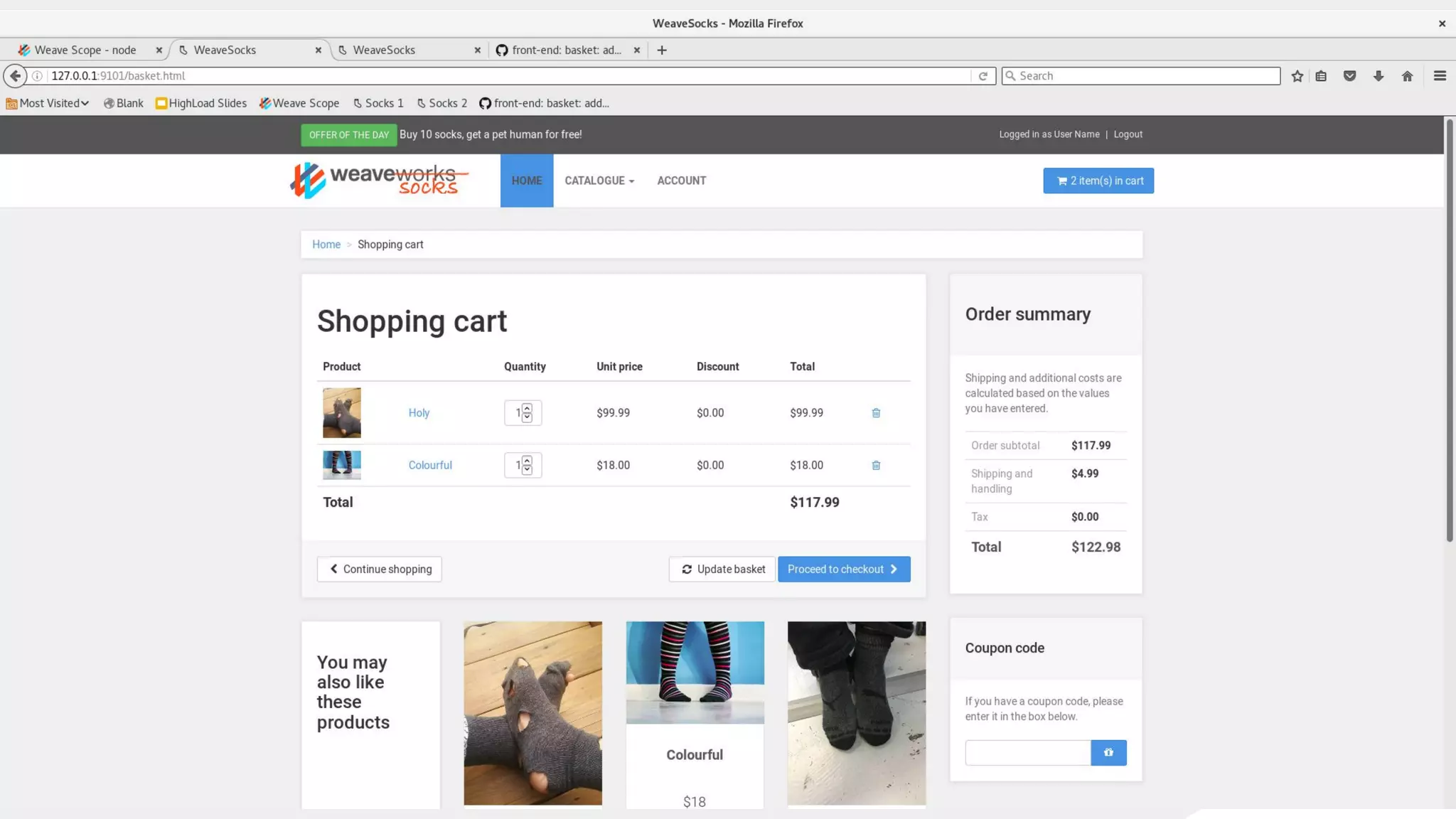Click the Firefox home icon

(1407, 76)
